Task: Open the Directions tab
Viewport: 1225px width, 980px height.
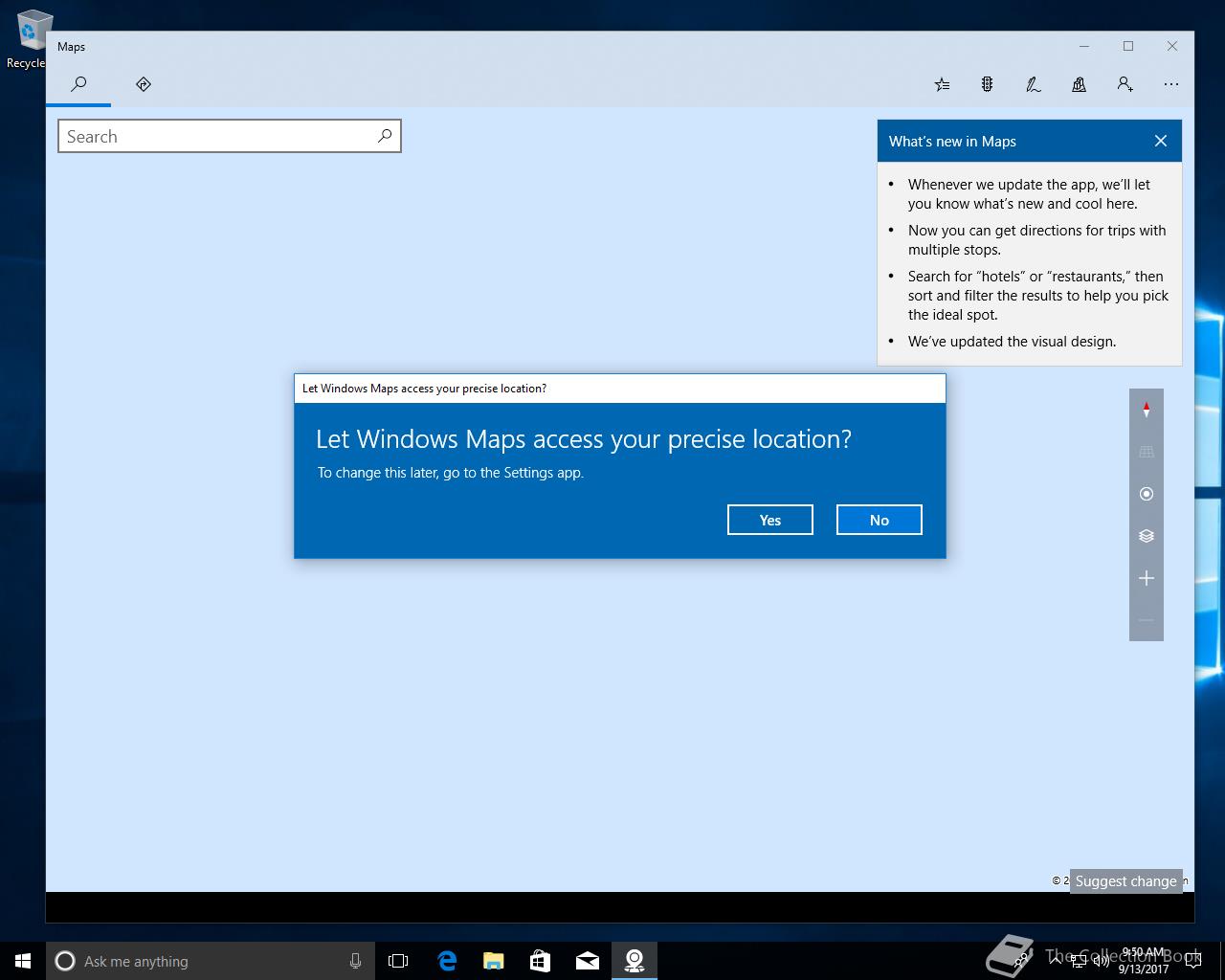Action: [x=144, y=84]
